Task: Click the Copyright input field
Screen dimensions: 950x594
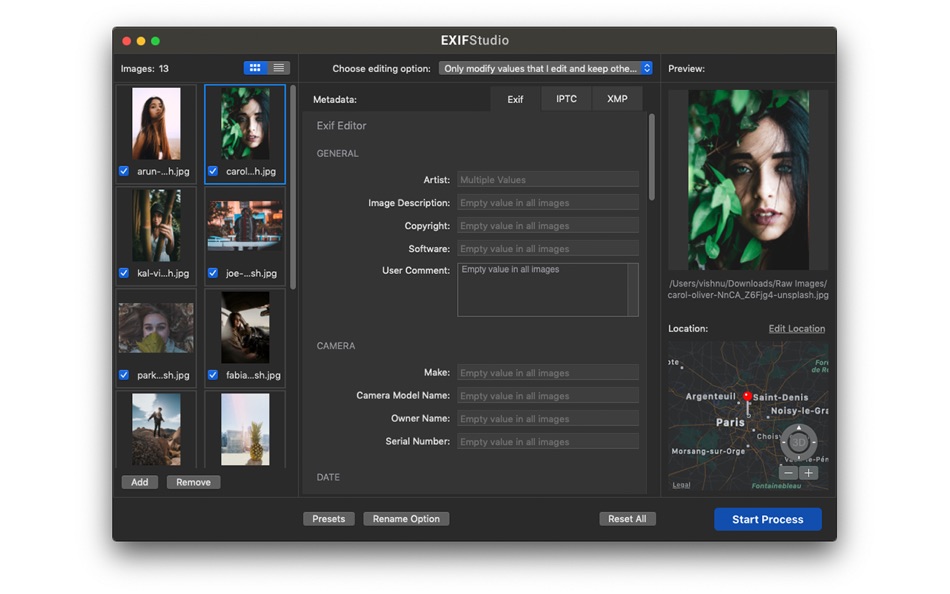Action: tap(548, 225)
